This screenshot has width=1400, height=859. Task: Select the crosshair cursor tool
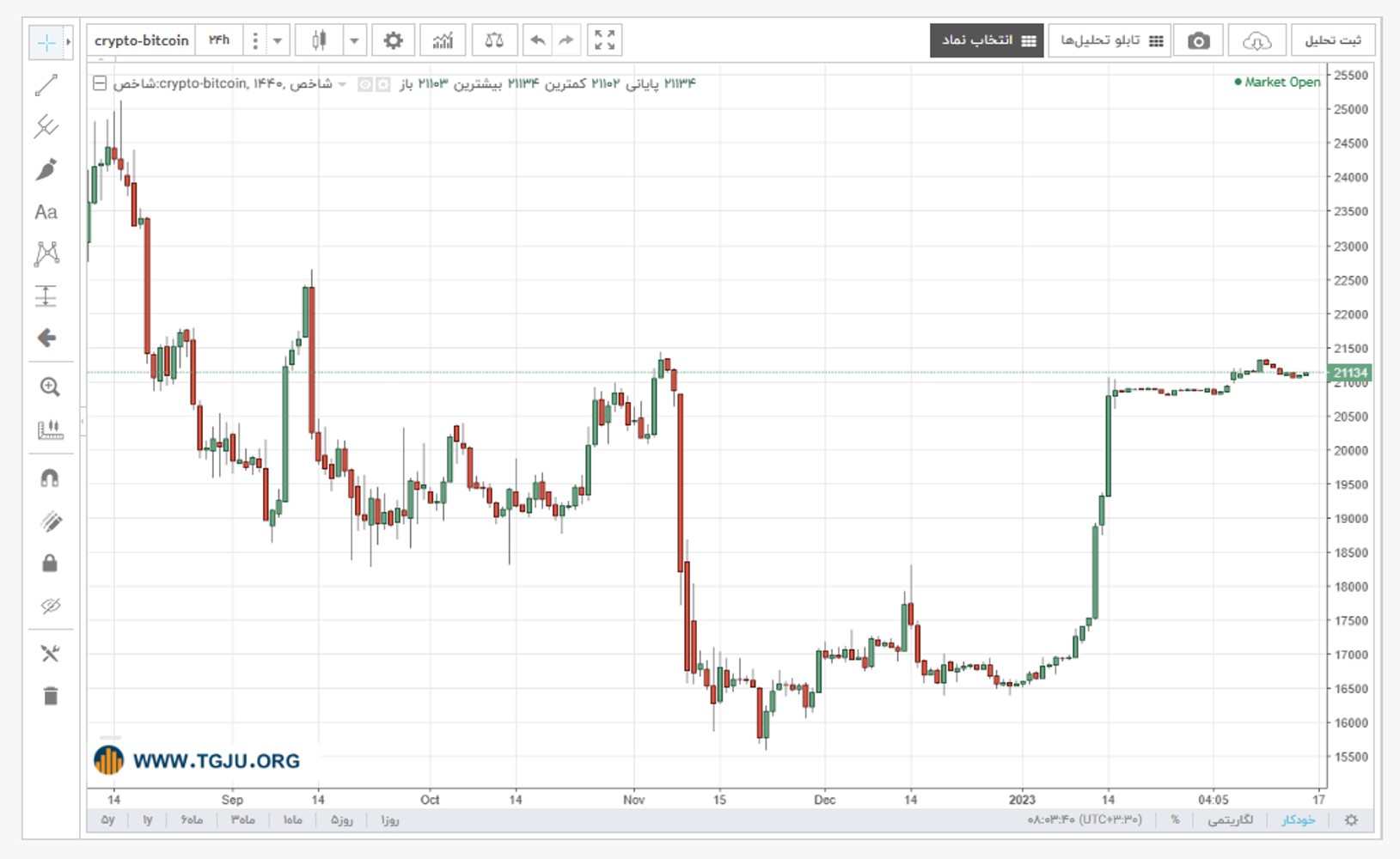(x=46, y=42)
